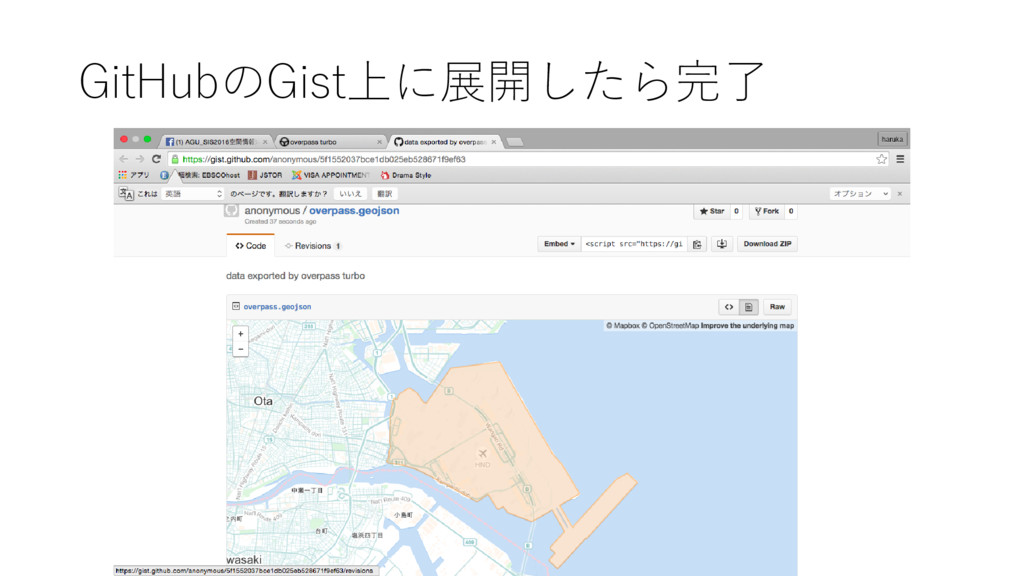The height and width of the screenshot is (576, 1024).
Task: Select the data exported by overpass tab
Action: click(x=443, y=142)
